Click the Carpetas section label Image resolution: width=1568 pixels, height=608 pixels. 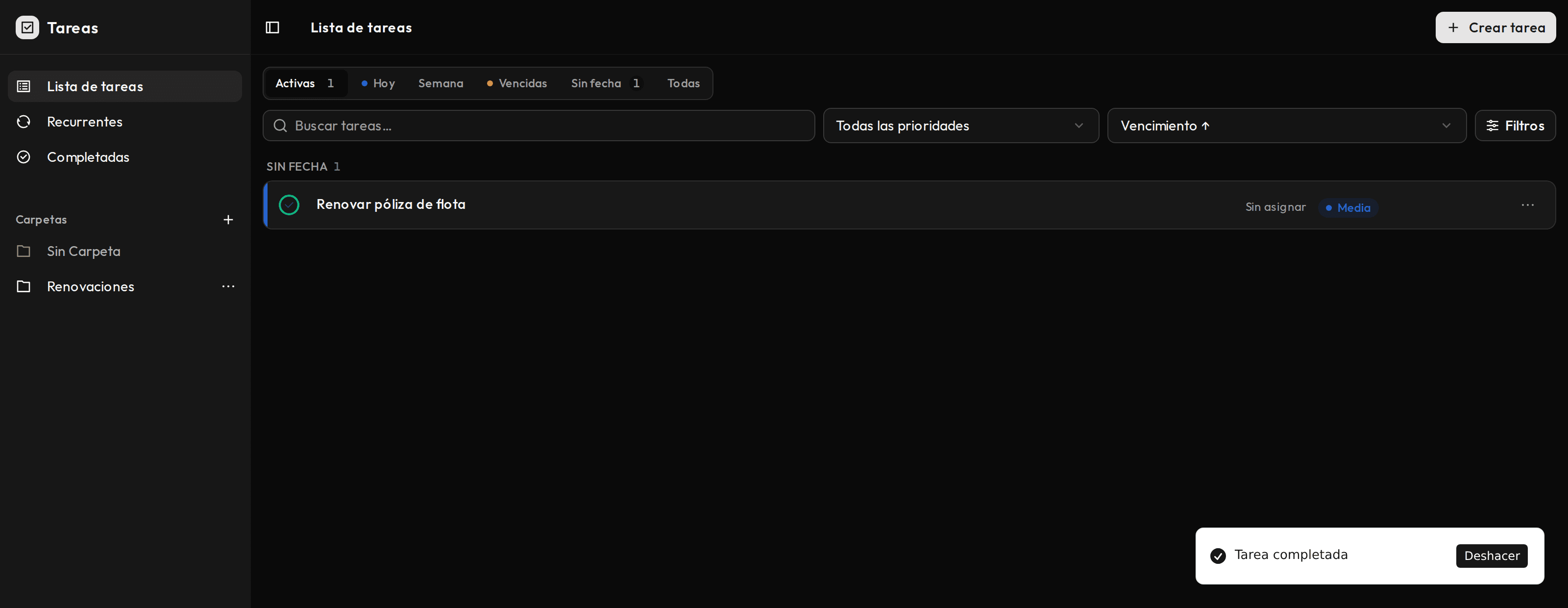click(x=41, y=219)
